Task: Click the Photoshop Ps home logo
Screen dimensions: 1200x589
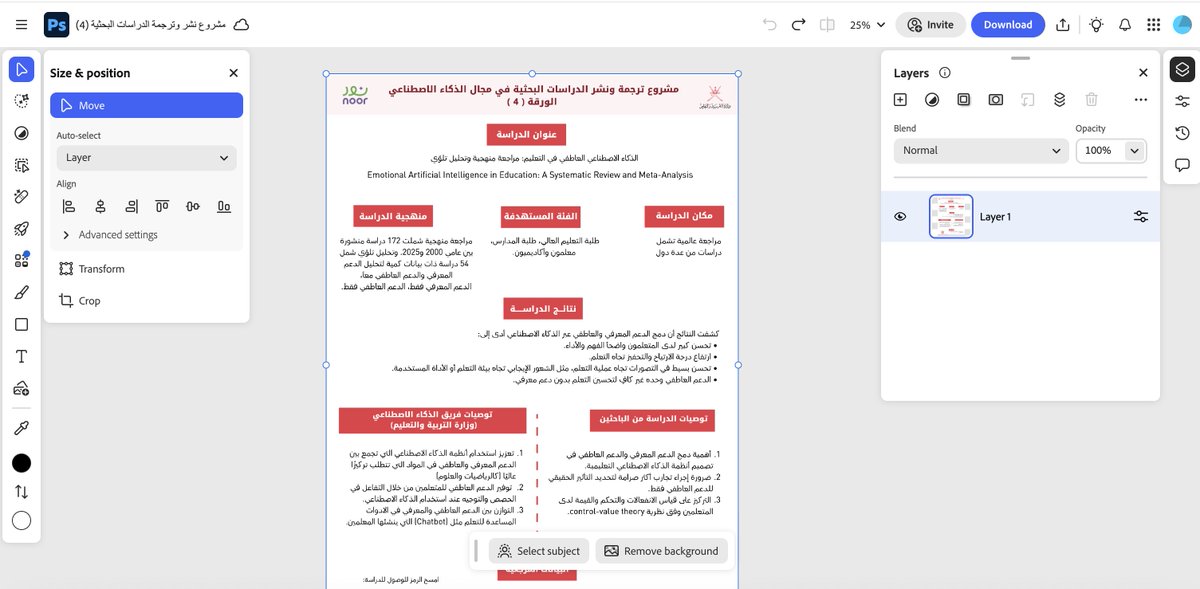Action: point(58,24)
